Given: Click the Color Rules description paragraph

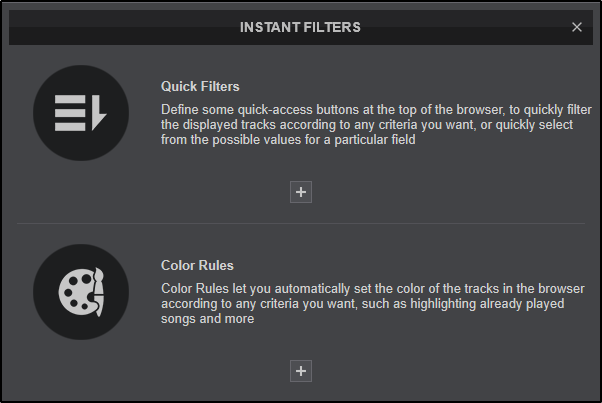Looking at the screenshot, I should point(380,304).
